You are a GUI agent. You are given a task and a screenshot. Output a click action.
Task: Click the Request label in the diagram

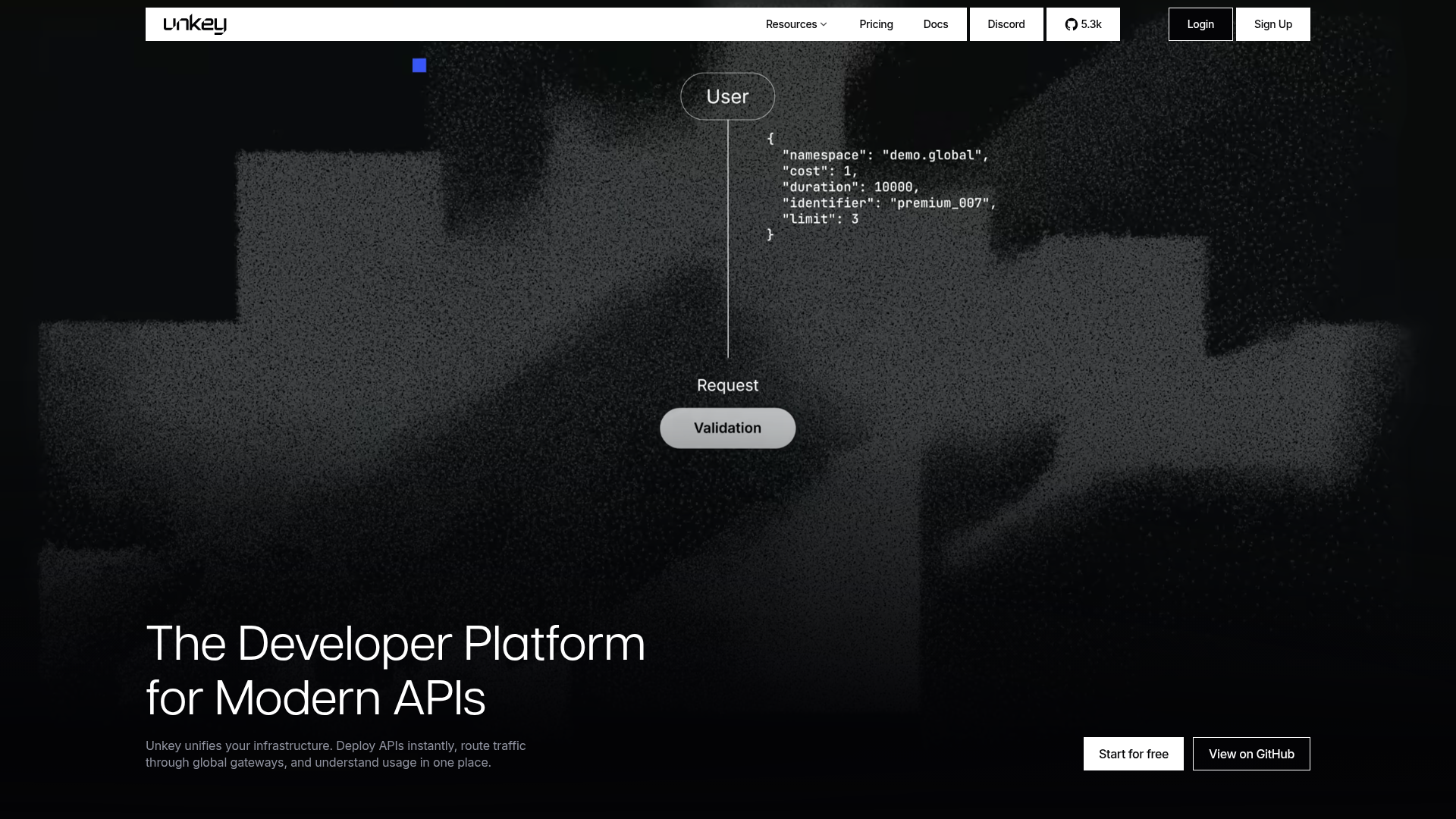point(727,385)
